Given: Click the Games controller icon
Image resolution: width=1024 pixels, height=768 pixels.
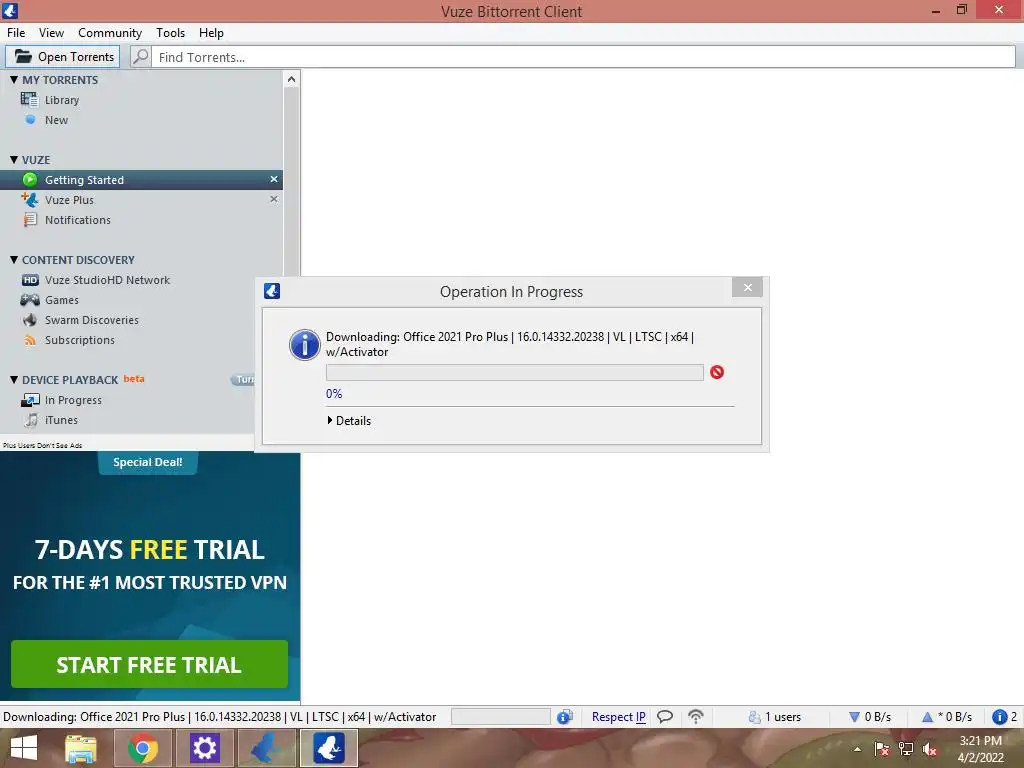Looking at the screenshot, I should point(30,300).
